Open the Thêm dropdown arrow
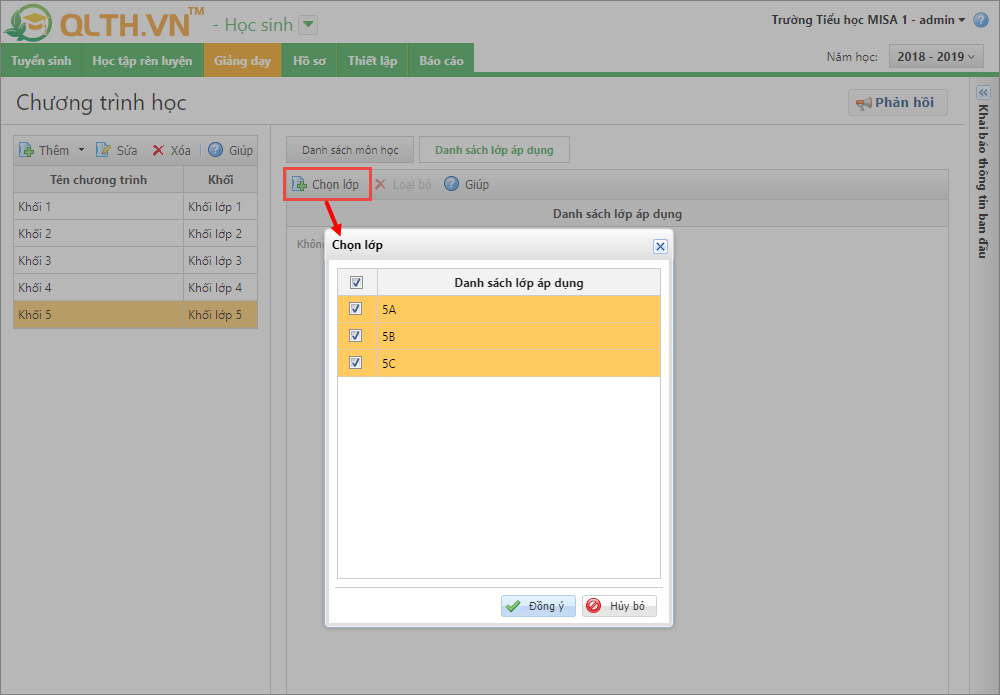Image resolution: width=1000 pixels, height=695 pixels. (x=81, y=150)
